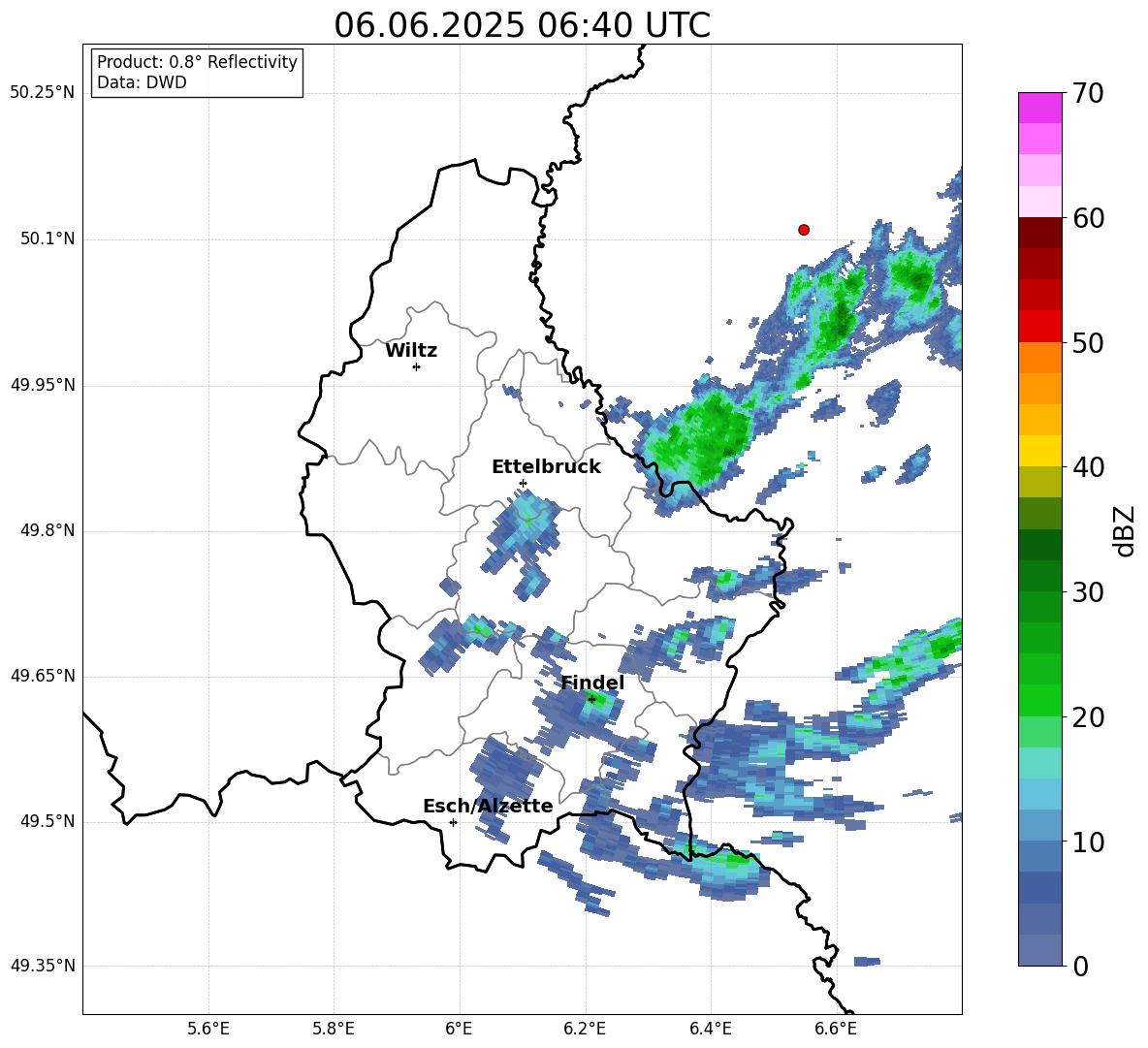The height and width of the screenshot is (1048, 1148).
Task: Click the colorbar tick label 10
Action: click(1088, 842)
